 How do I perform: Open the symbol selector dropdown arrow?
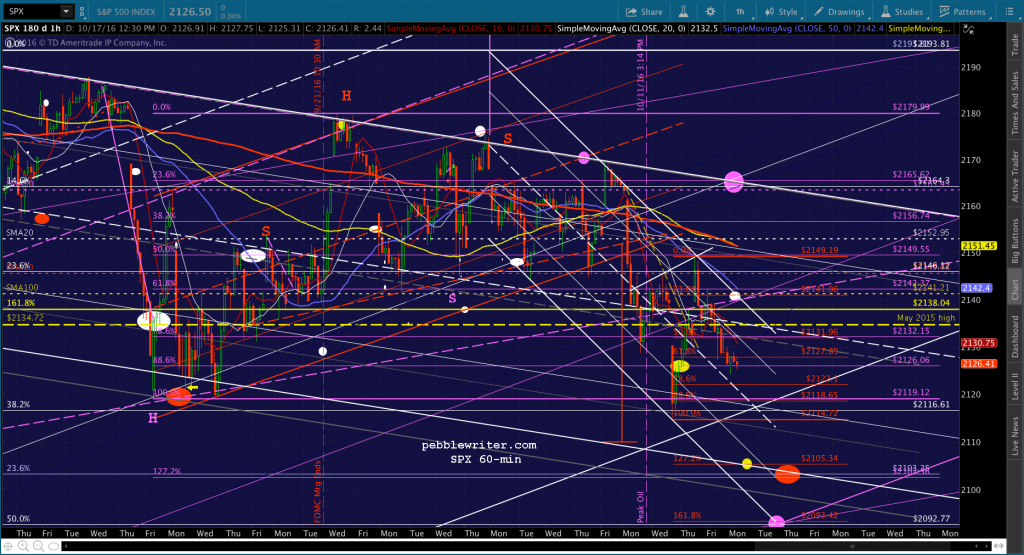tap(66, 11)
